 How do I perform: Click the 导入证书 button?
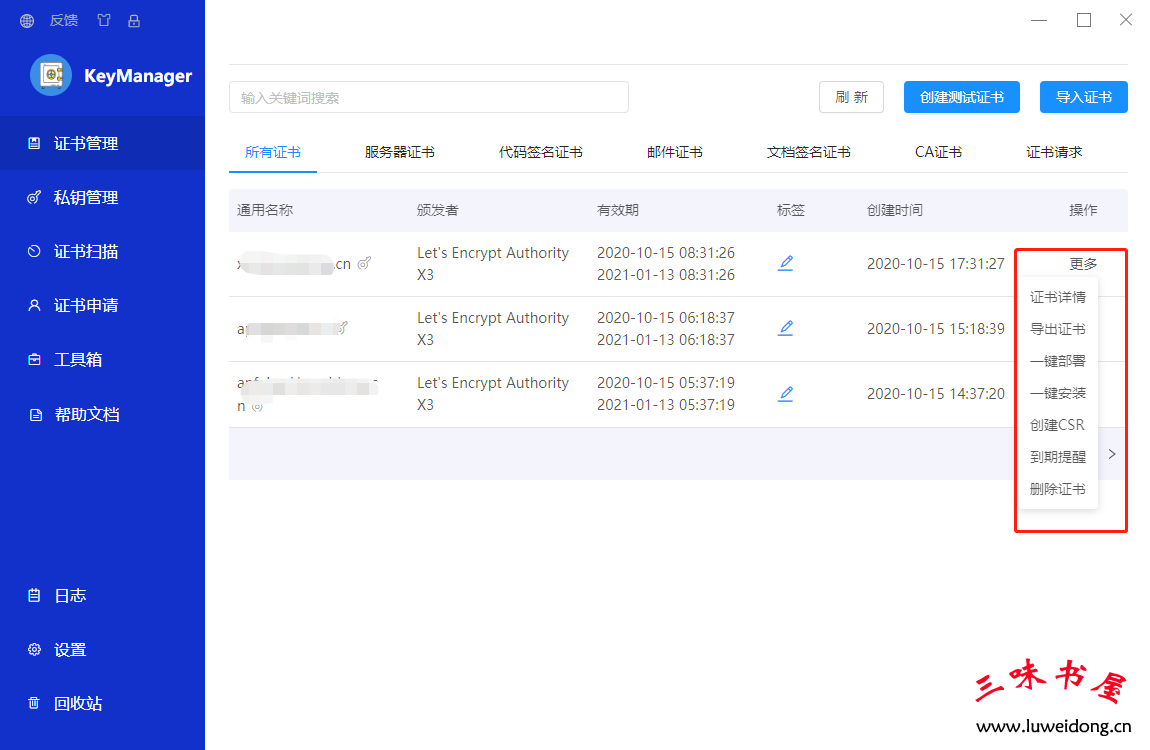[x=1083, y=97]
